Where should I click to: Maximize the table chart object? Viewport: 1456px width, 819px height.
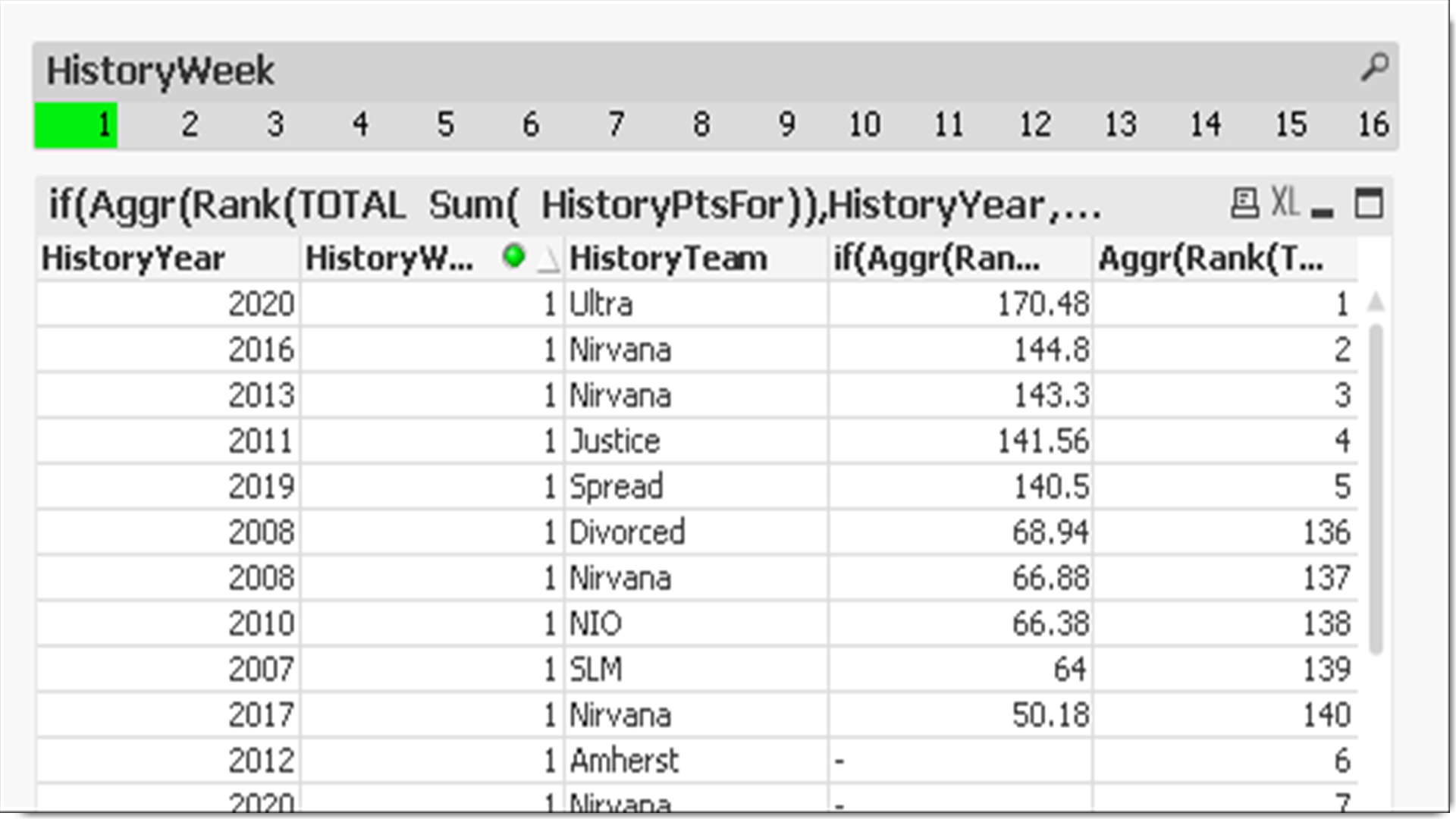pos(1369,204)
